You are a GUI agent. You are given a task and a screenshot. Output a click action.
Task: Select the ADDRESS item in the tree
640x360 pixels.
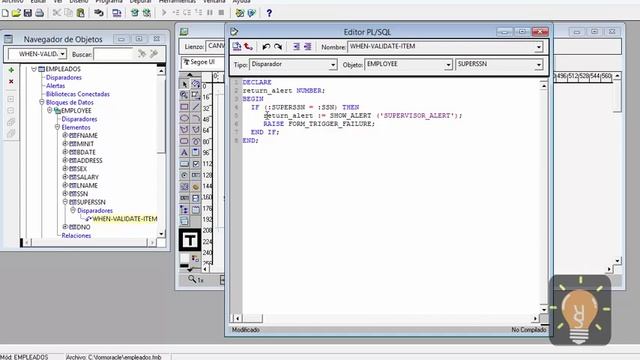click(x=89, y=160)
